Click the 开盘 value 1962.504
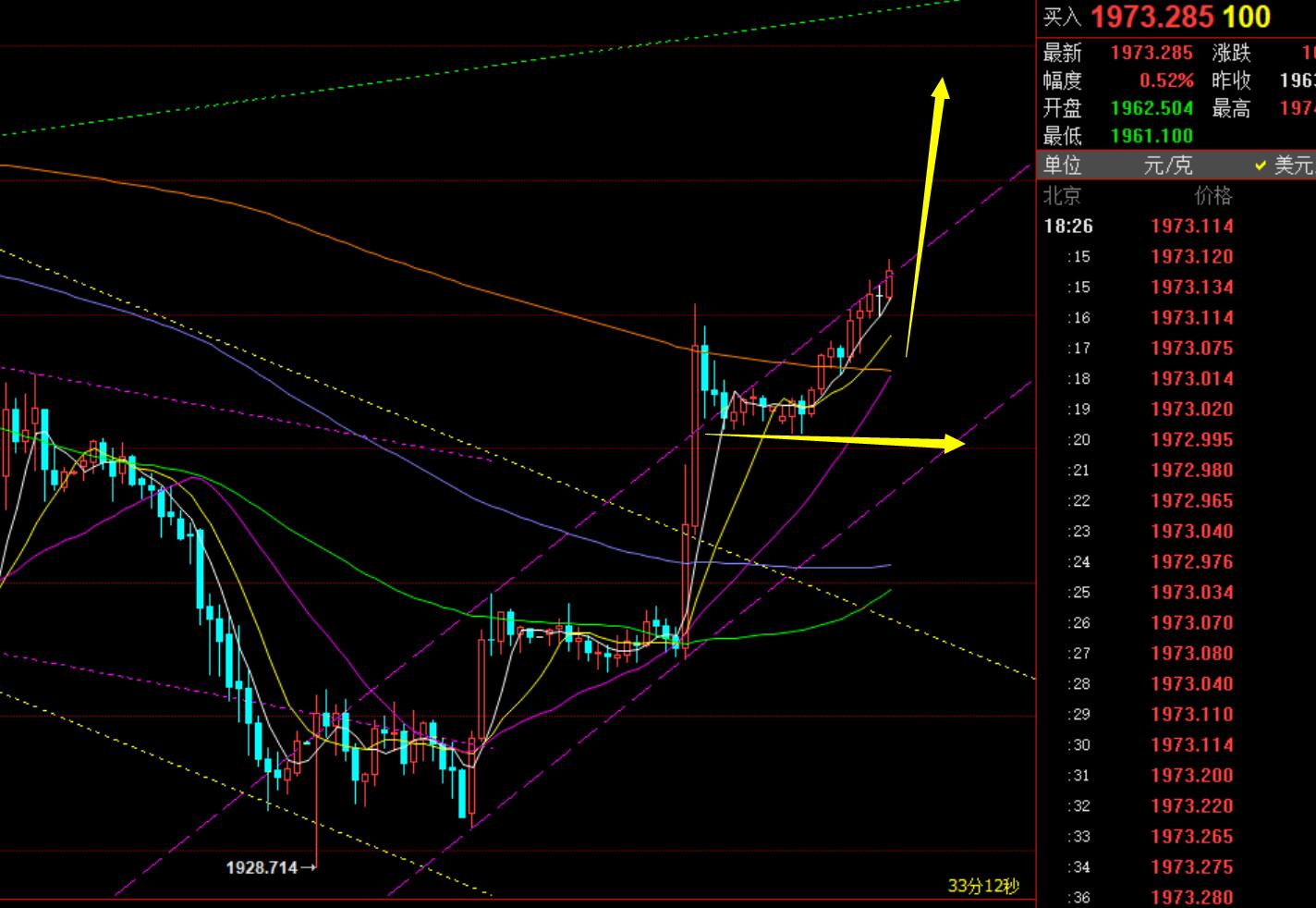Viewport: 1316px width, 908px height. 1151,108
